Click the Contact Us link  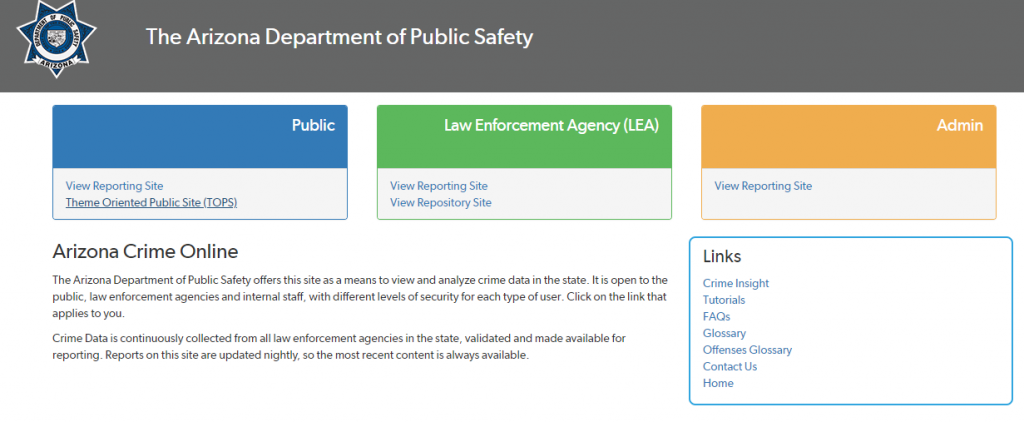pyautogui.click(x=730, y=366)
